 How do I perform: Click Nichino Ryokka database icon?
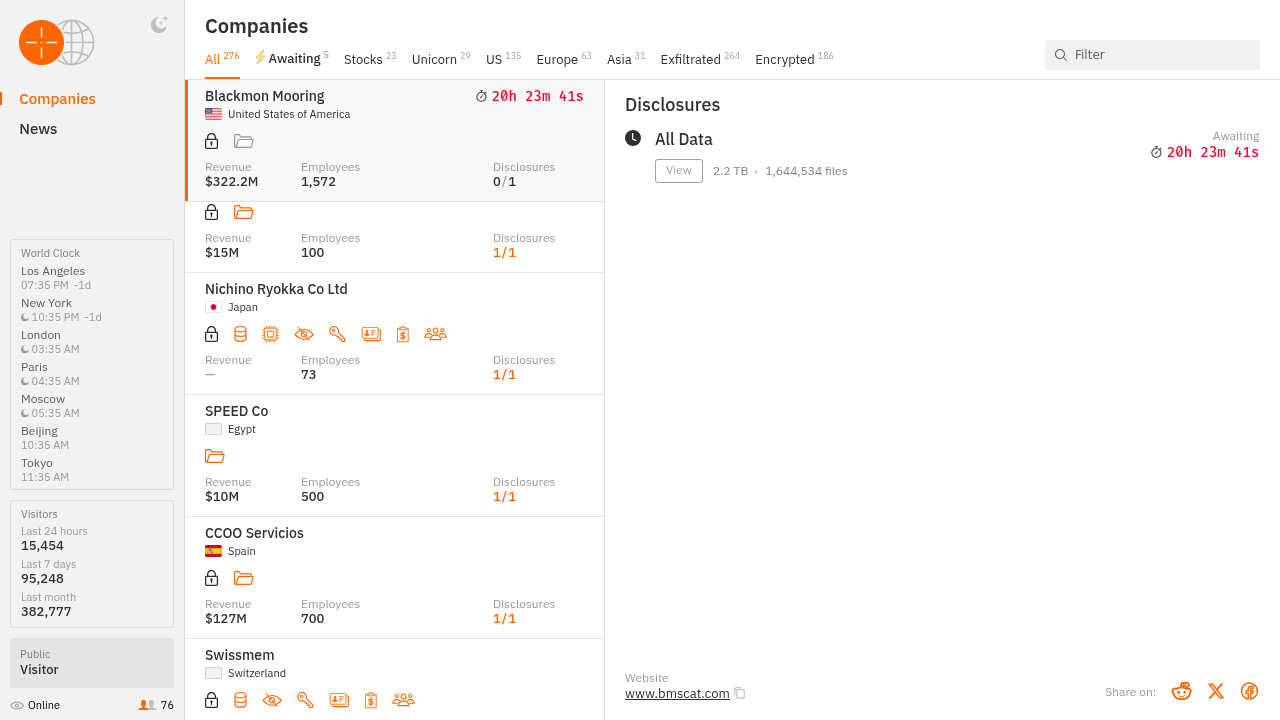pos(240,334)
